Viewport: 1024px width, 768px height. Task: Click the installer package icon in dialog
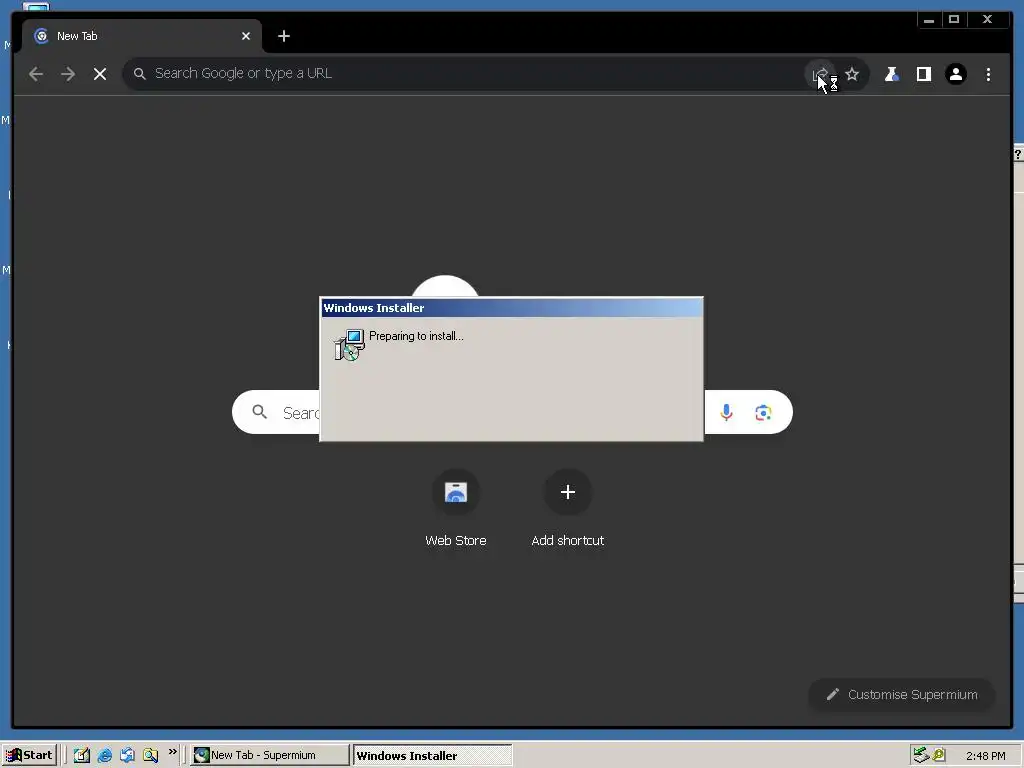[349, 345]
